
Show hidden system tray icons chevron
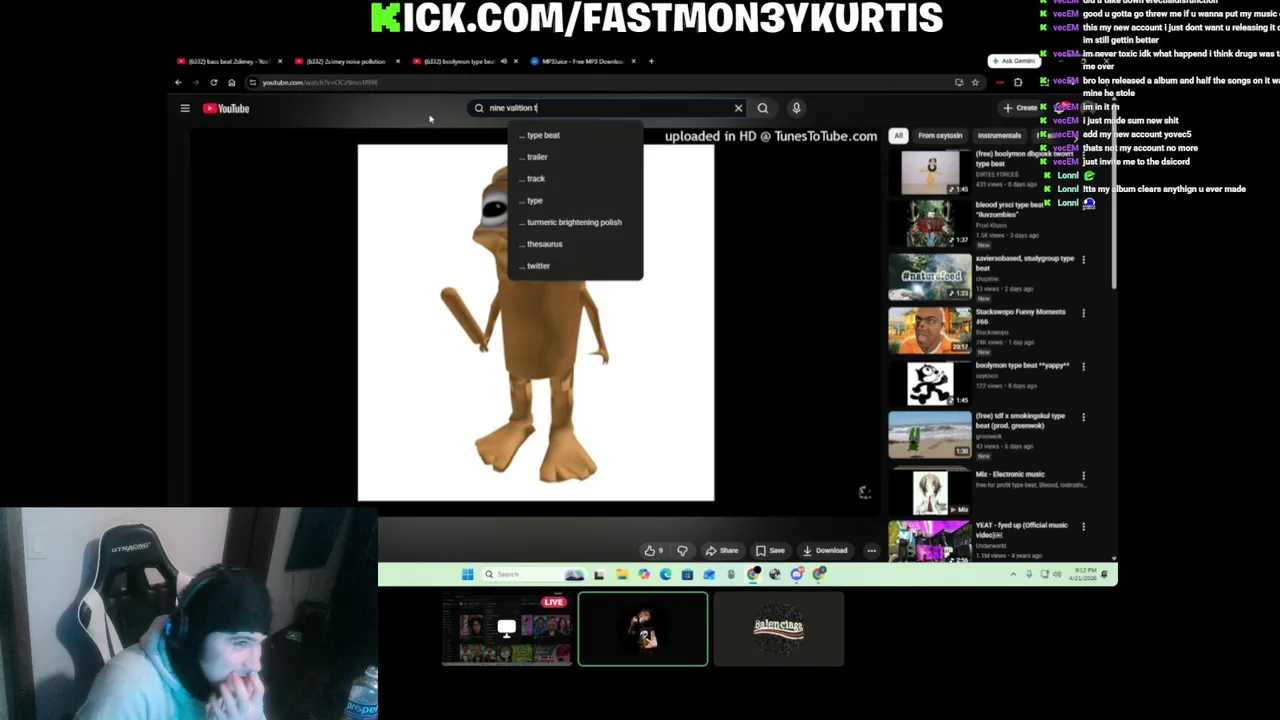[x=1013, y=574]
